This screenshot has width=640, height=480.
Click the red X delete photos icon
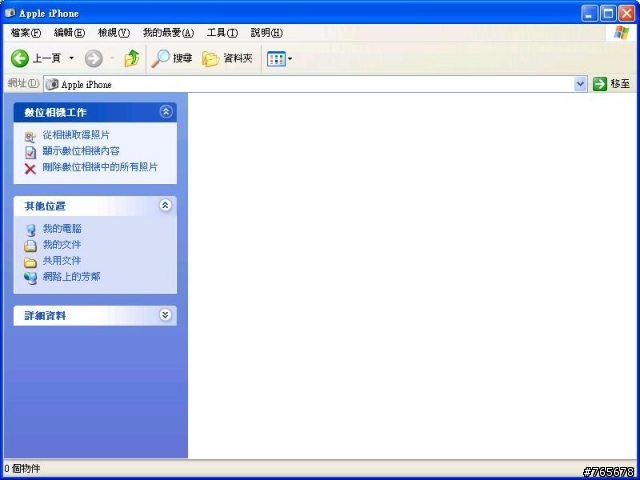30,169
